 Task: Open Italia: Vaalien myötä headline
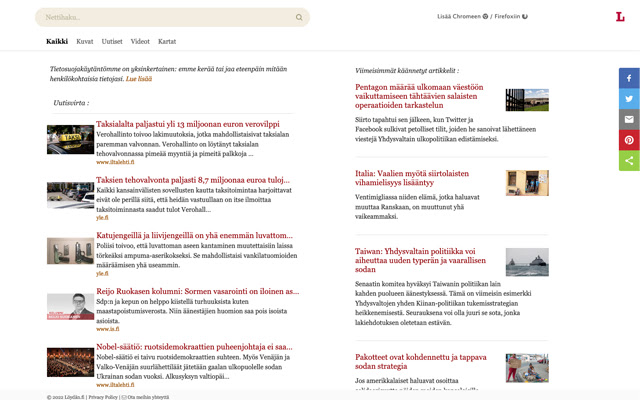point(412,178)
